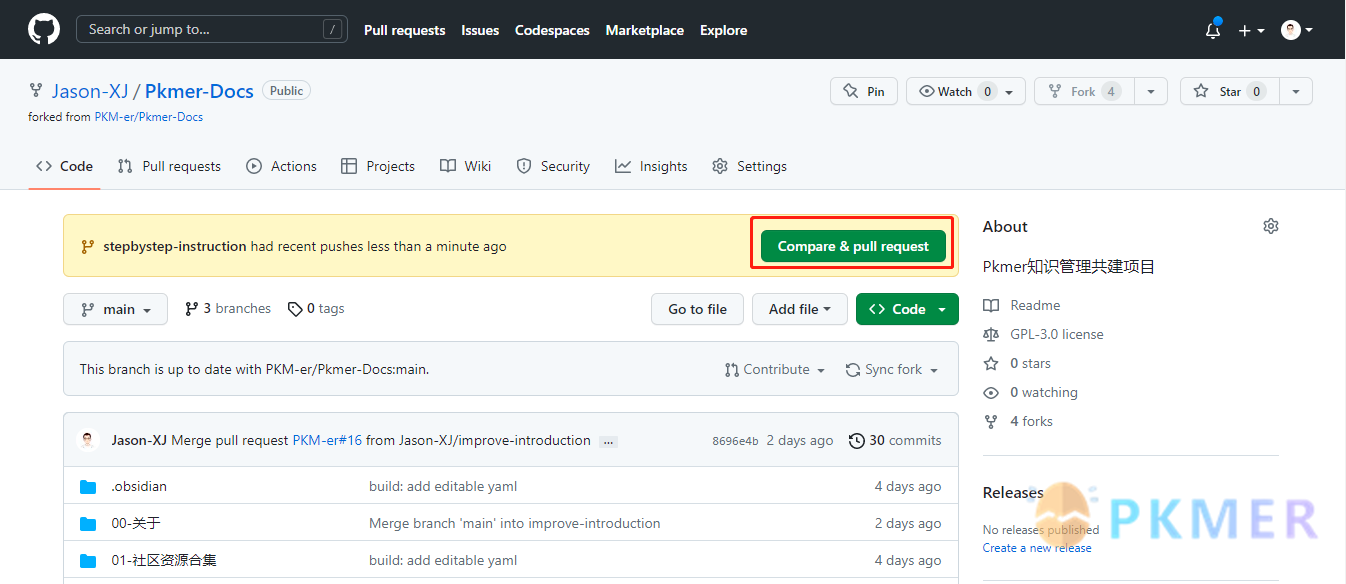This screenshot has width=1346, height=584.
Task: Open the Security tab
Action: click(553, 166)
